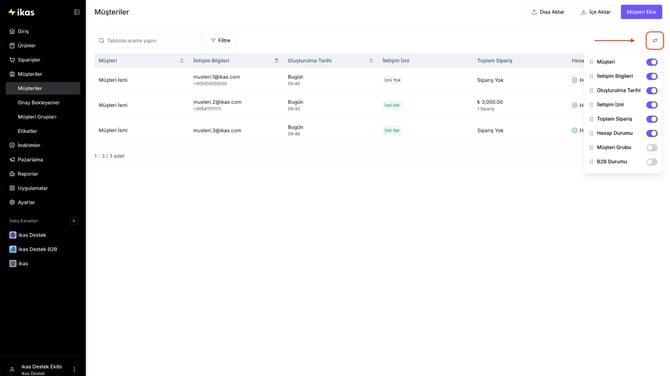The width and height of the screenshot is (670, 376).
Task: Open user menu three-dot icon
Action: pos(74,369)
